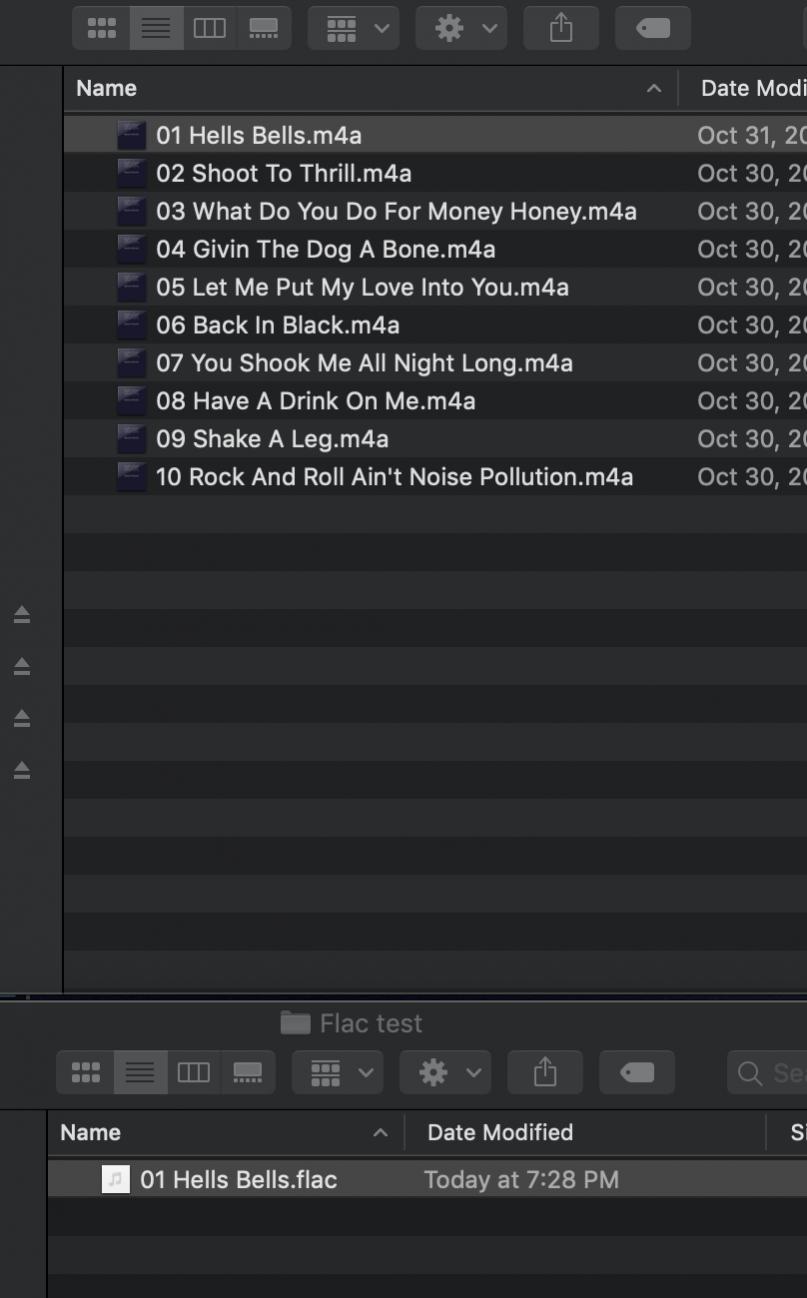This screenshot has height=1298, width=807.
Task: Select 06 Back In Black.m4a file
Action: [277, 325]
